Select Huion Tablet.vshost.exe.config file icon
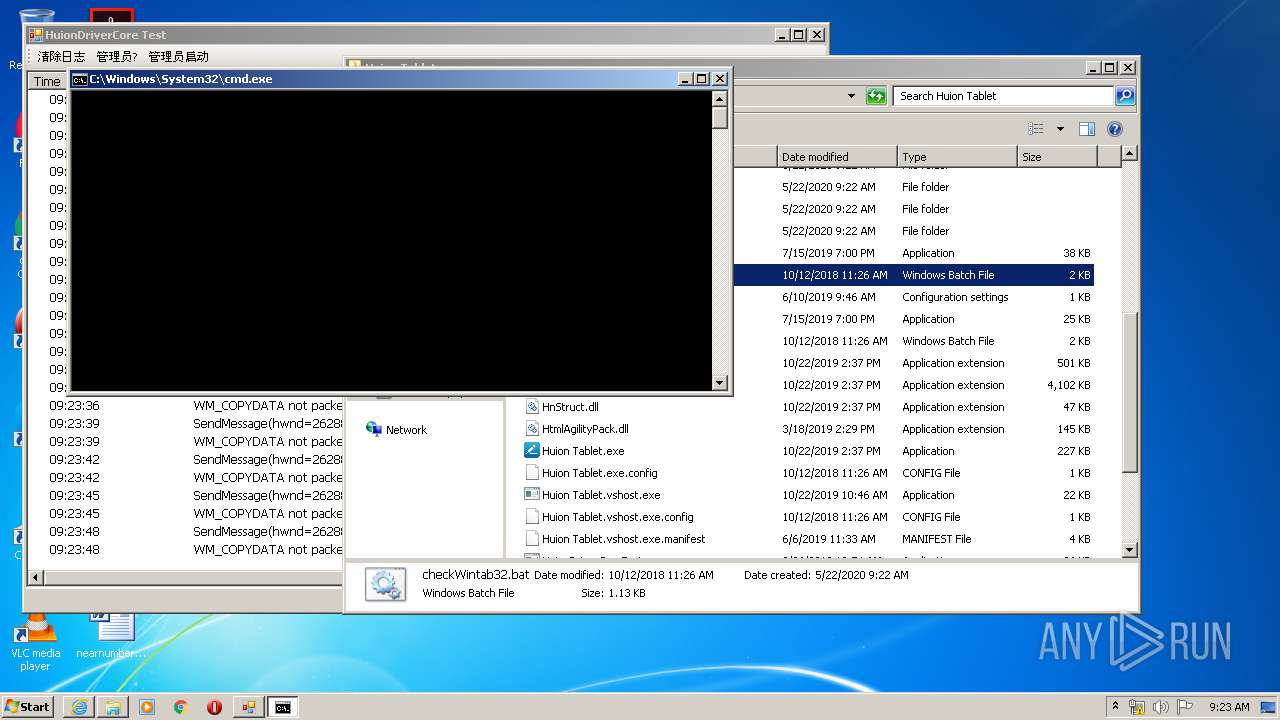Viewport: 1280px width, 720px height. point(533,517)
